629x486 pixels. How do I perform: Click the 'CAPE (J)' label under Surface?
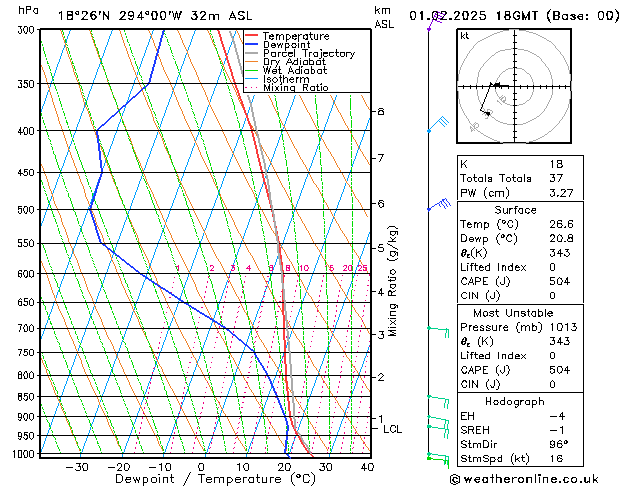click(485, 281)
